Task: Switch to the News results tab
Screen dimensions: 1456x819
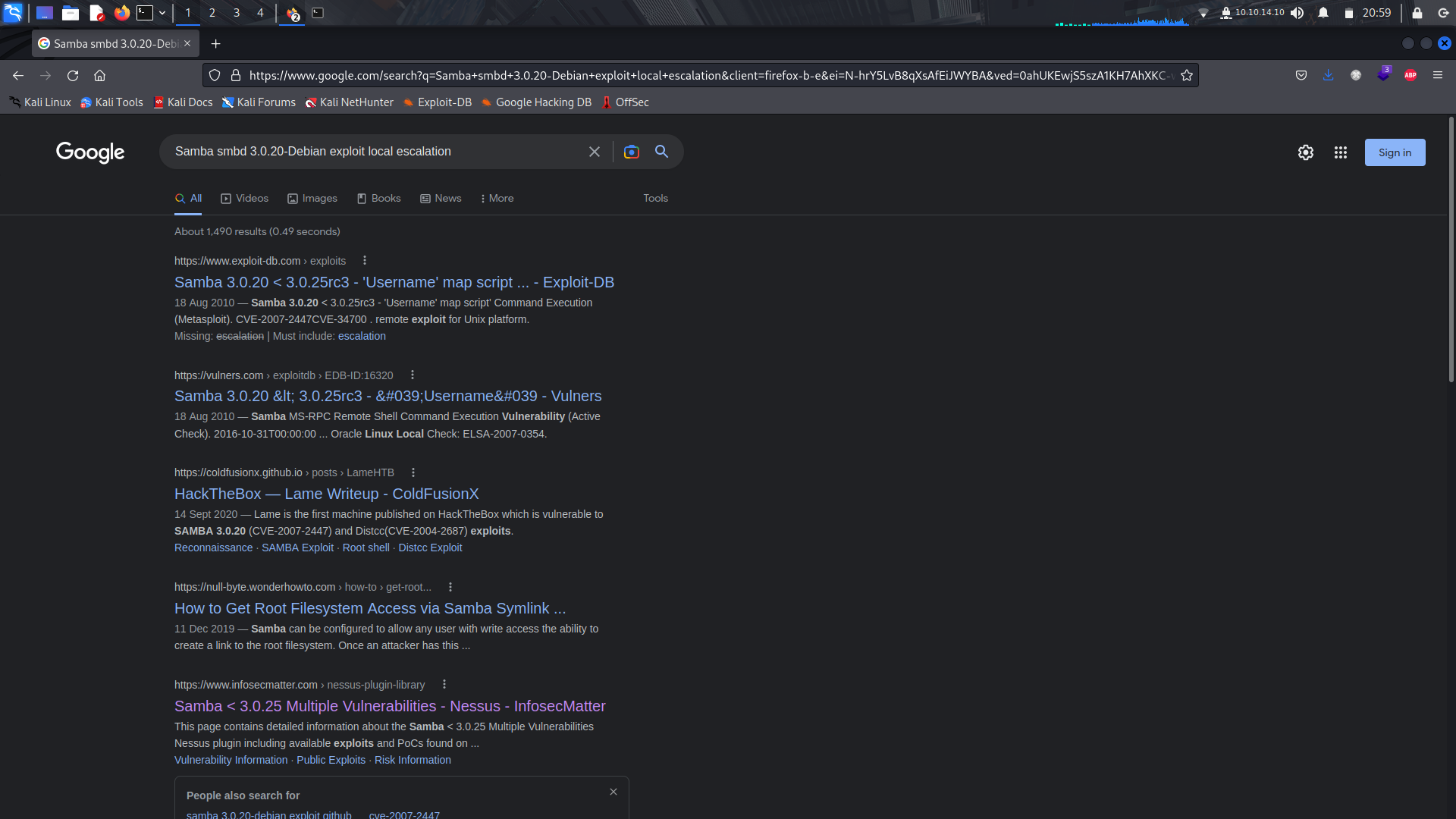Action: (441, 198)
